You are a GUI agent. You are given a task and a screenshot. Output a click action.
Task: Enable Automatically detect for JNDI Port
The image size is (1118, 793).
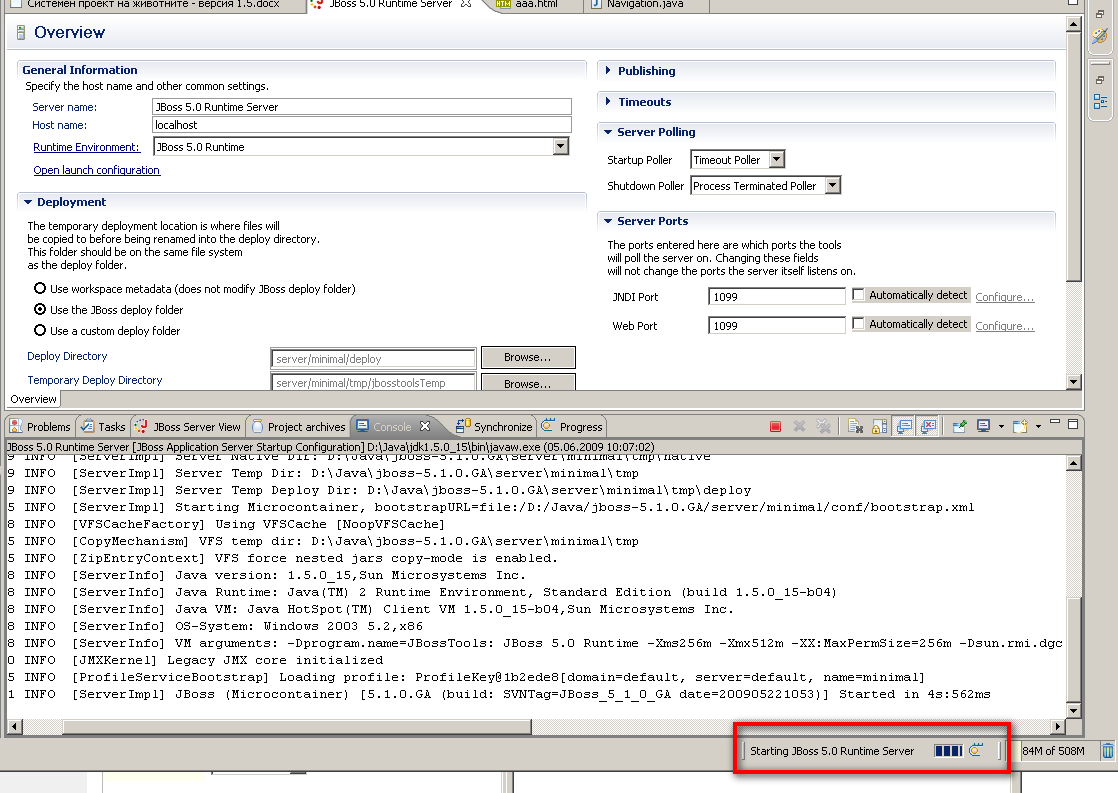[x=858, y=295]
